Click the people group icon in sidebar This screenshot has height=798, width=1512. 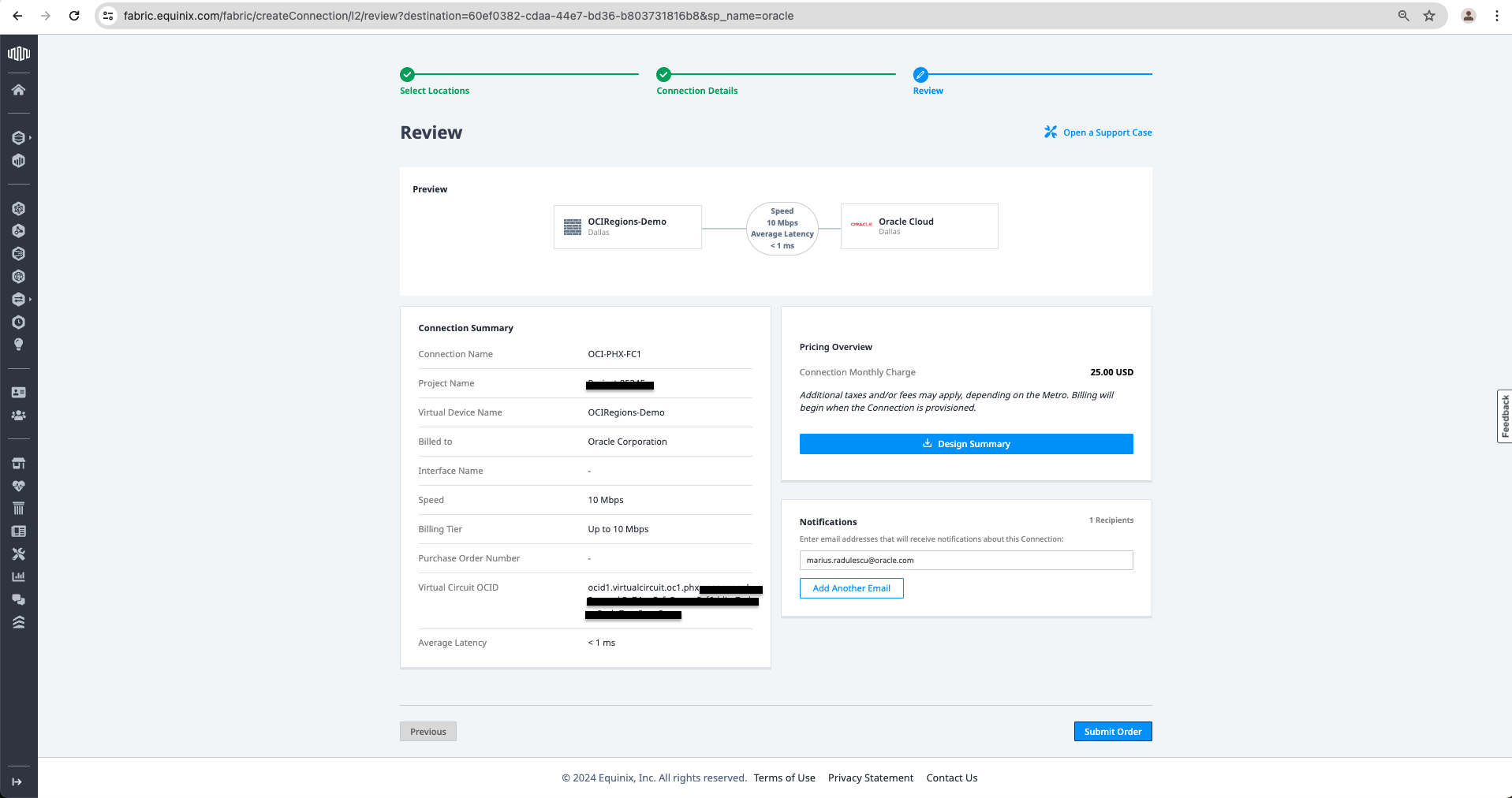point(18,416)
